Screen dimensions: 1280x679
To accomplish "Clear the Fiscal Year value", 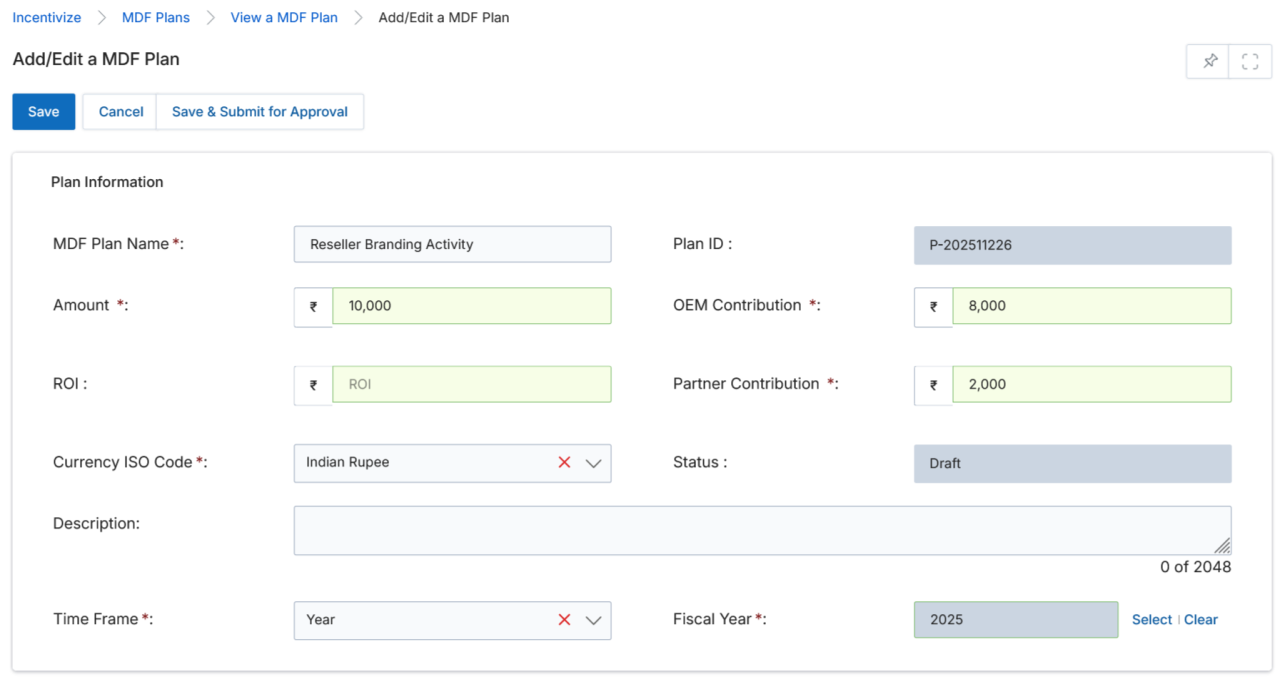I will tap(1201, 620).
